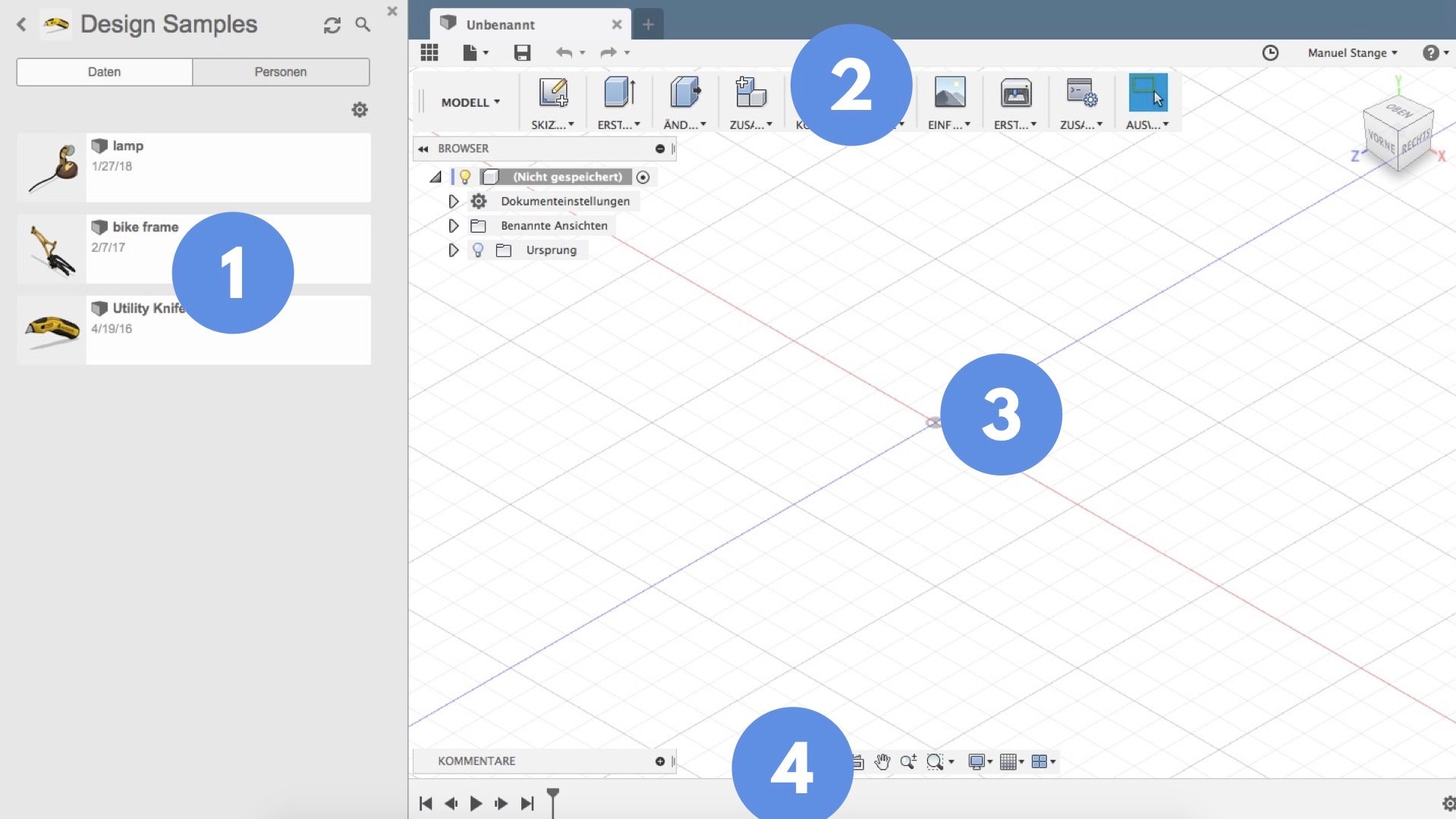Activate the root component radio button

click(643, 177)
